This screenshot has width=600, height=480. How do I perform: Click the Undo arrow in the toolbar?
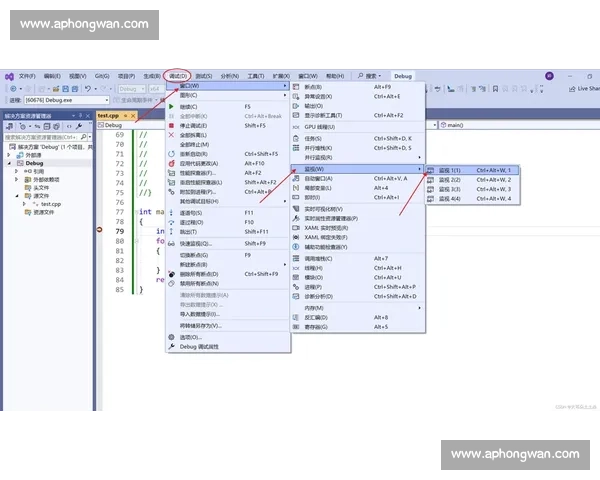pyautogui.click(x=88, y=89)
